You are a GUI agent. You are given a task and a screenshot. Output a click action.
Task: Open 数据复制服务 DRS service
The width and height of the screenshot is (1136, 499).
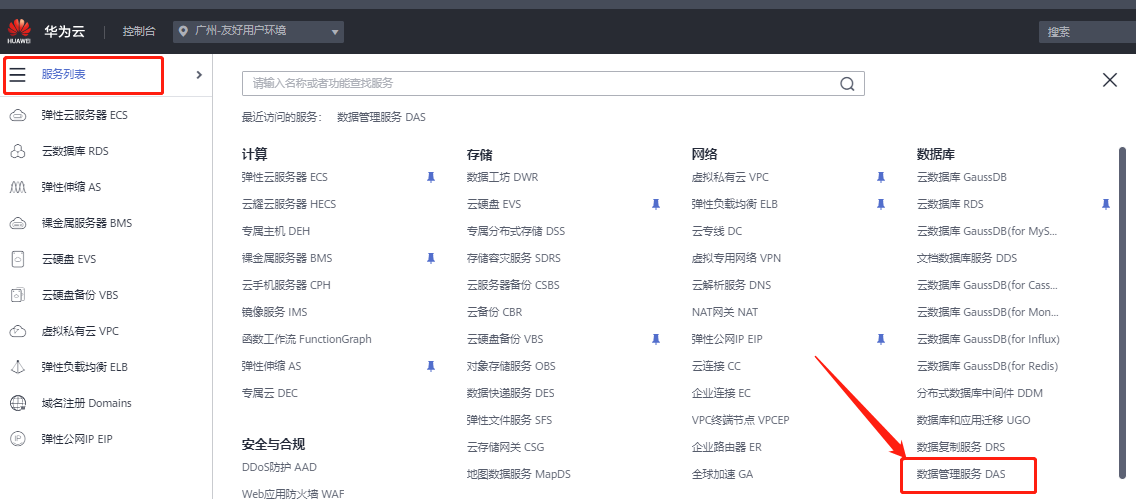[x=961, y=447]
